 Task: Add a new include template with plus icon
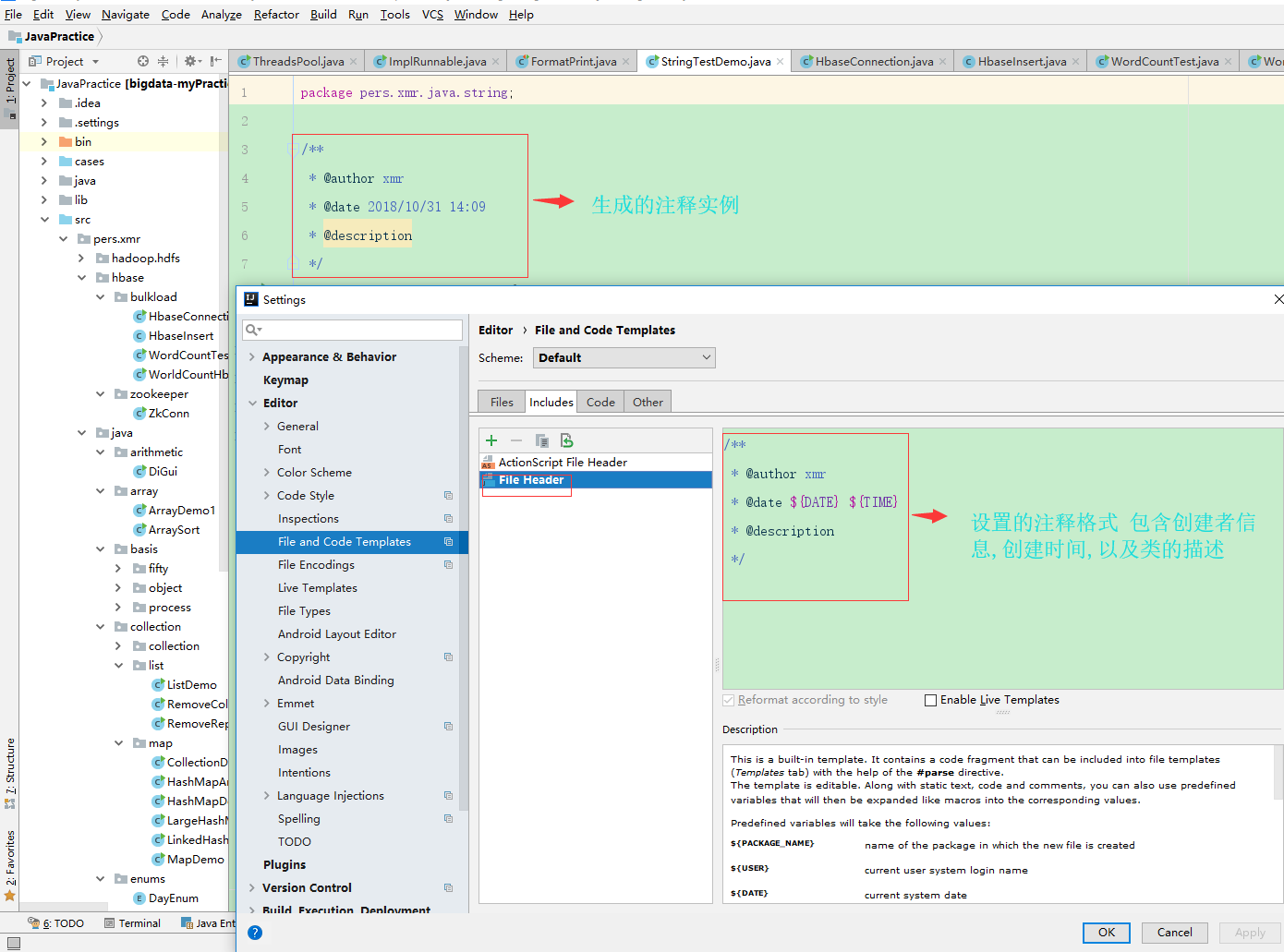click(x=491, y=440)
